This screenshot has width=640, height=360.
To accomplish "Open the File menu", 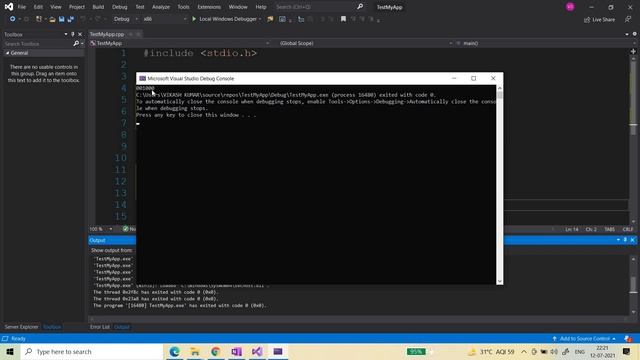I will 22,7.
